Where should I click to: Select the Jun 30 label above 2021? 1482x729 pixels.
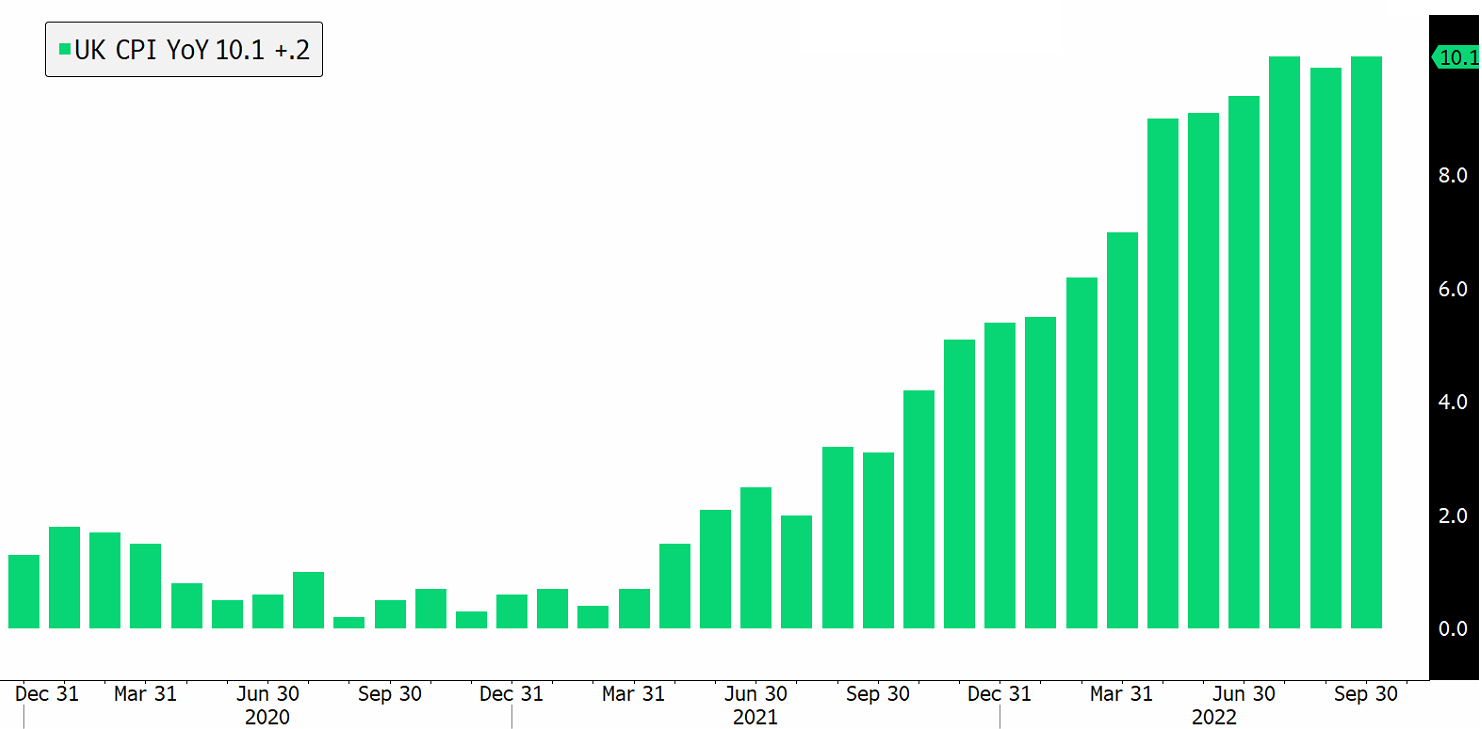click(x=756, y=694)
